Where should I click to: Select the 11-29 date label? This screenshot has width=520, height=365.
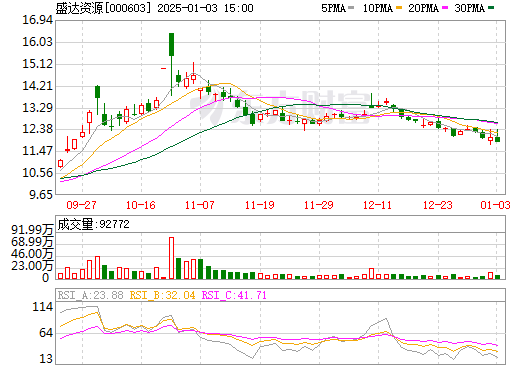319,205
